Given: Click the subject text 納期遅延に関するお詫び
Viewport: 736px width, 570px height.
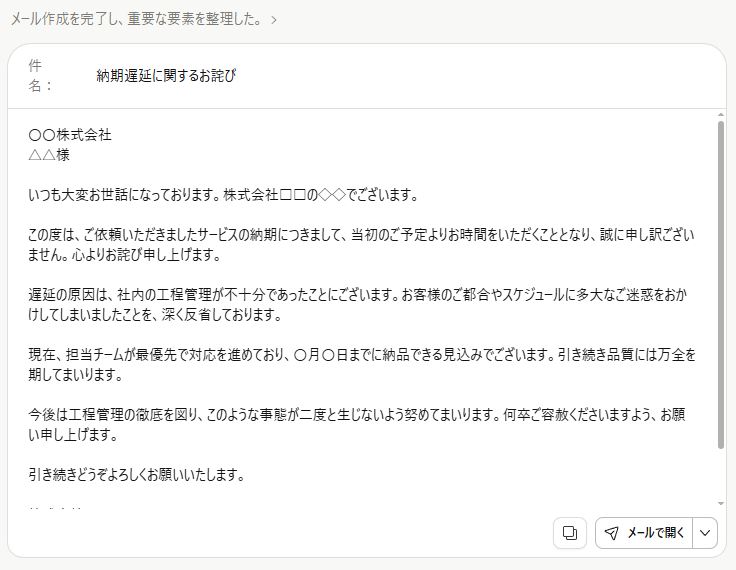Looking at the screenshot, I should [166, 76].
